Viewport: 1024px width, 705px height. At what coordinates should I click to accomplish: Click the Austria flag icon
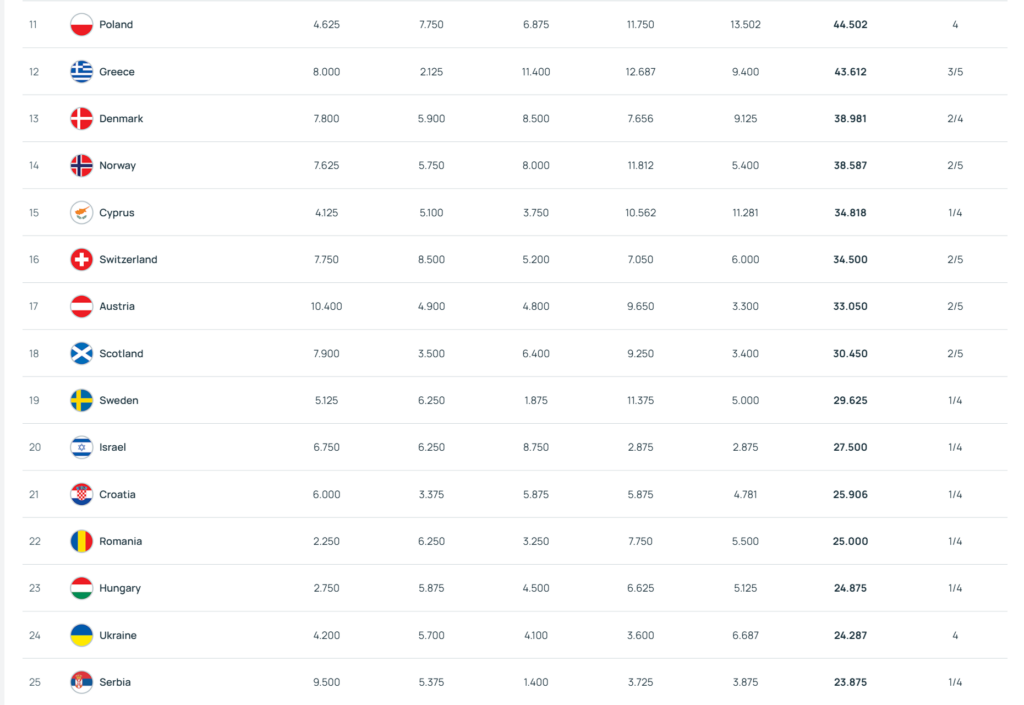click(x=82, y=307)
